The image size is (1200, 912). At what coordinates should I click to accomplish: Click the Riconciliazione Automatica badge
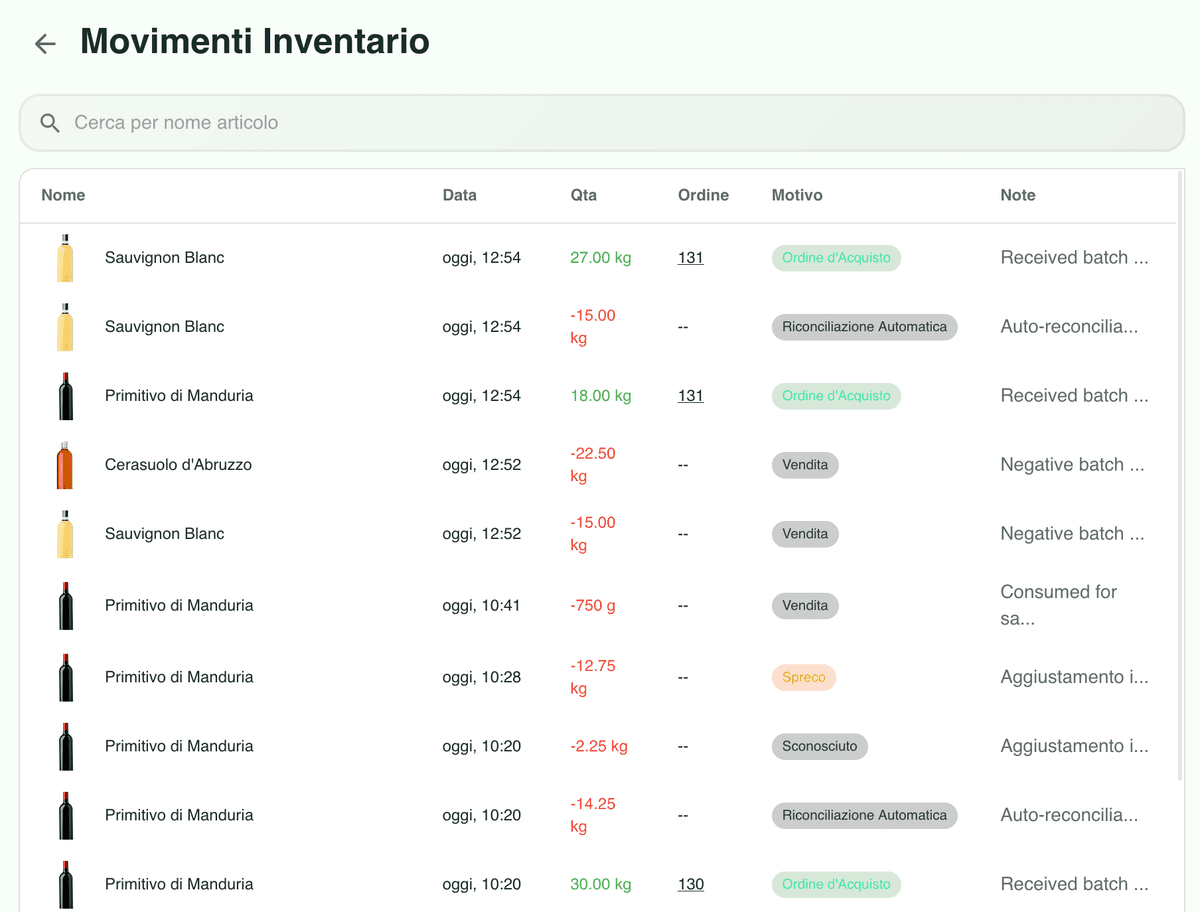[864, 326]
